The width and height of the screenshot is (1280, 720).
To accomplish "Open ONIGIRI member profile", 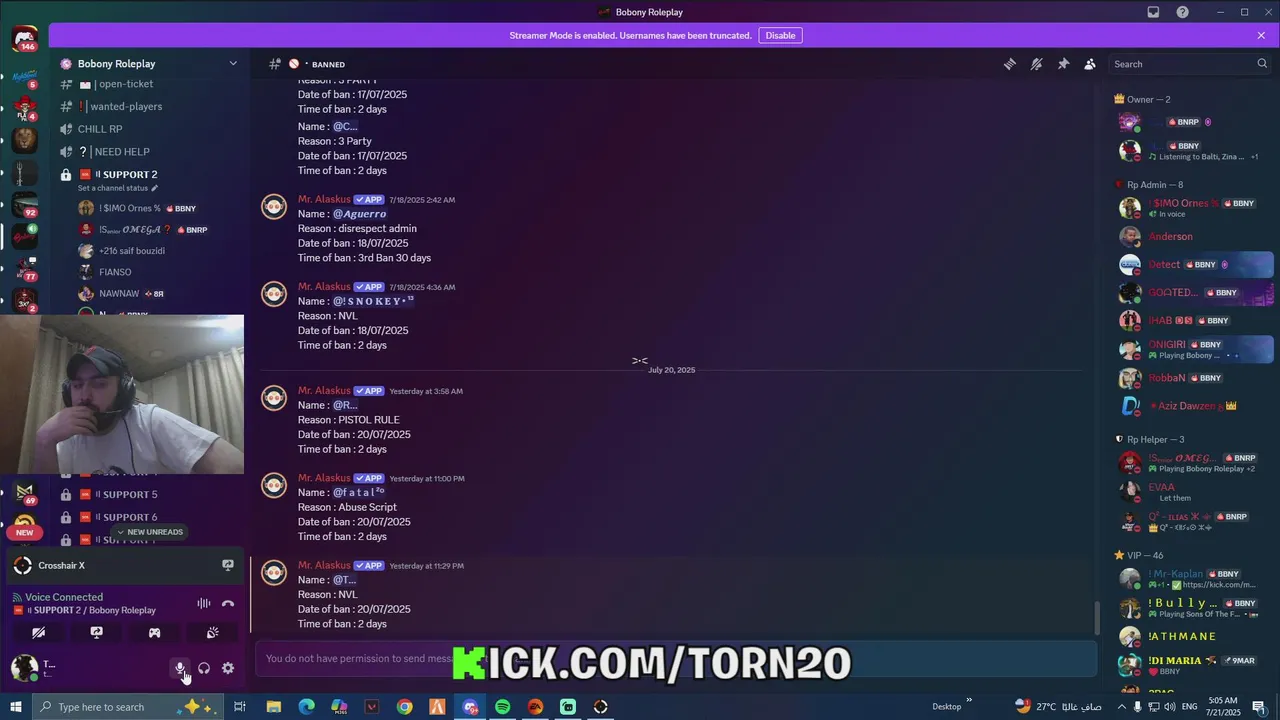I will tap(1194, 349).
